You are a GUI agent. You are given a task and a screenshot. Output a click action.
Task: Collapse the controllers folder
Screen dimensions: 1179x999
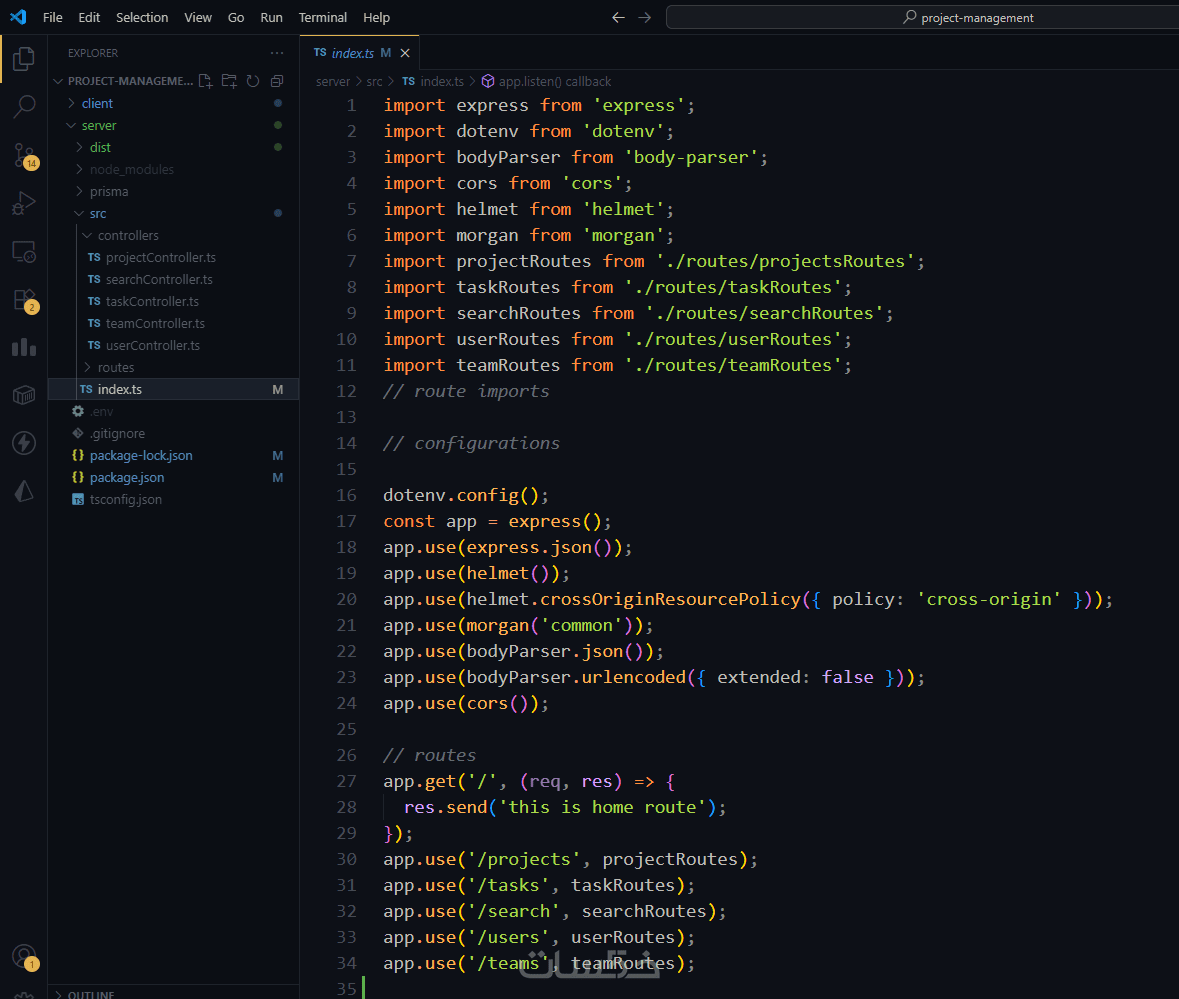128,235
